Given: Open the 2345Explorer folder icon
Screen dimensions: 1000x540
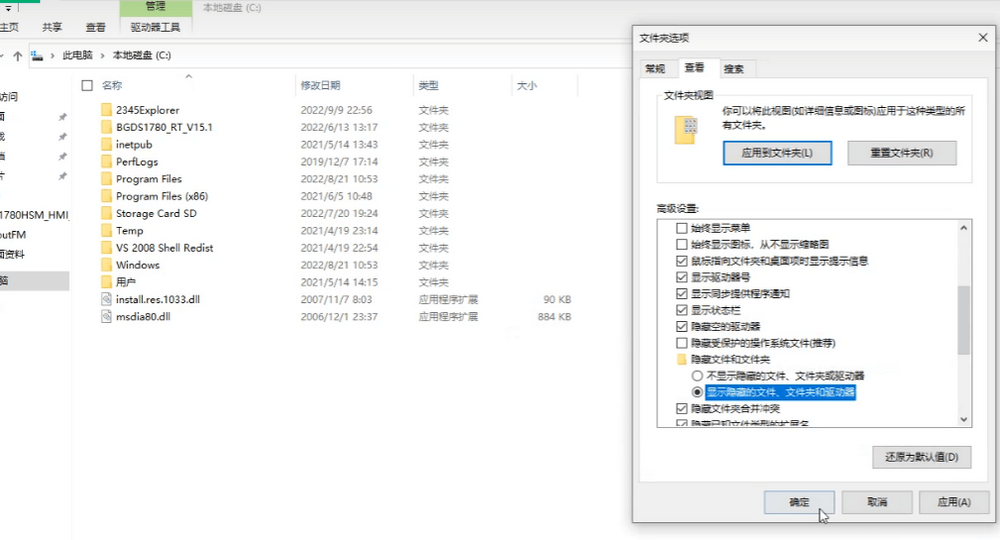Looking at the screenshot, I should pos(107,110).
